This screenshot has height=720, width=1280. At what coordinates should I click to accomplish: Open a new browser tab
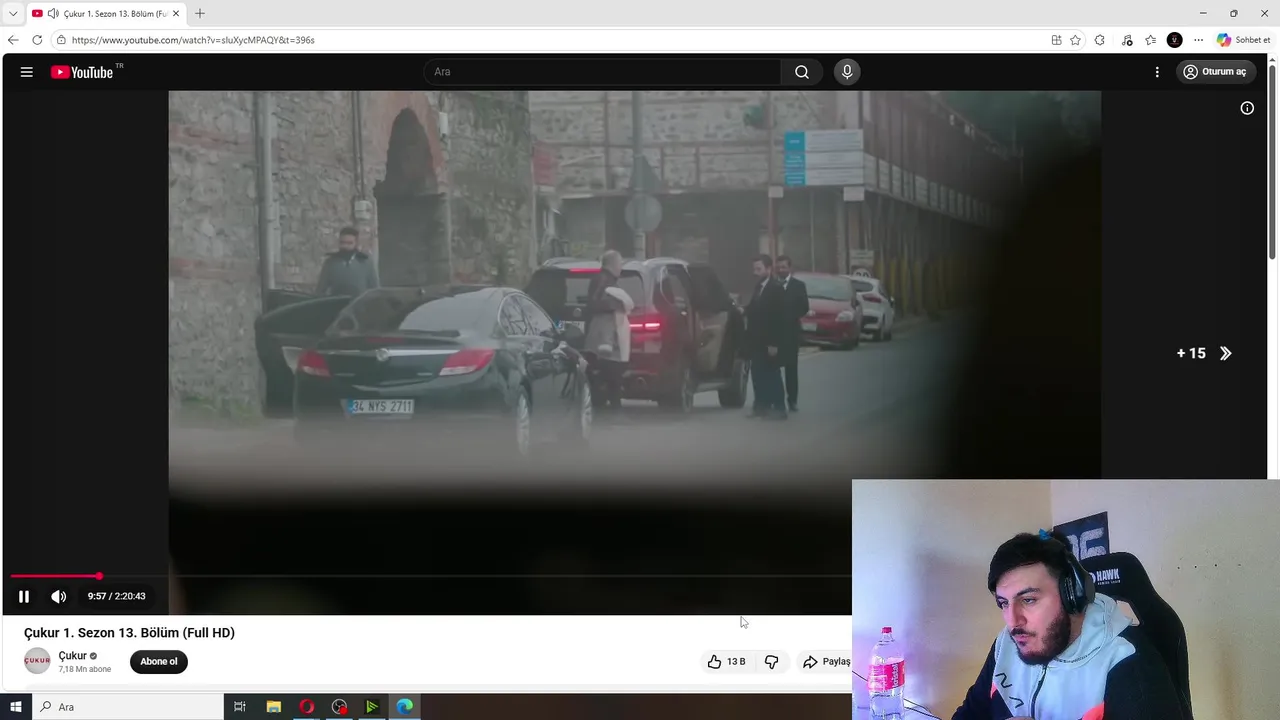(200, 14)
